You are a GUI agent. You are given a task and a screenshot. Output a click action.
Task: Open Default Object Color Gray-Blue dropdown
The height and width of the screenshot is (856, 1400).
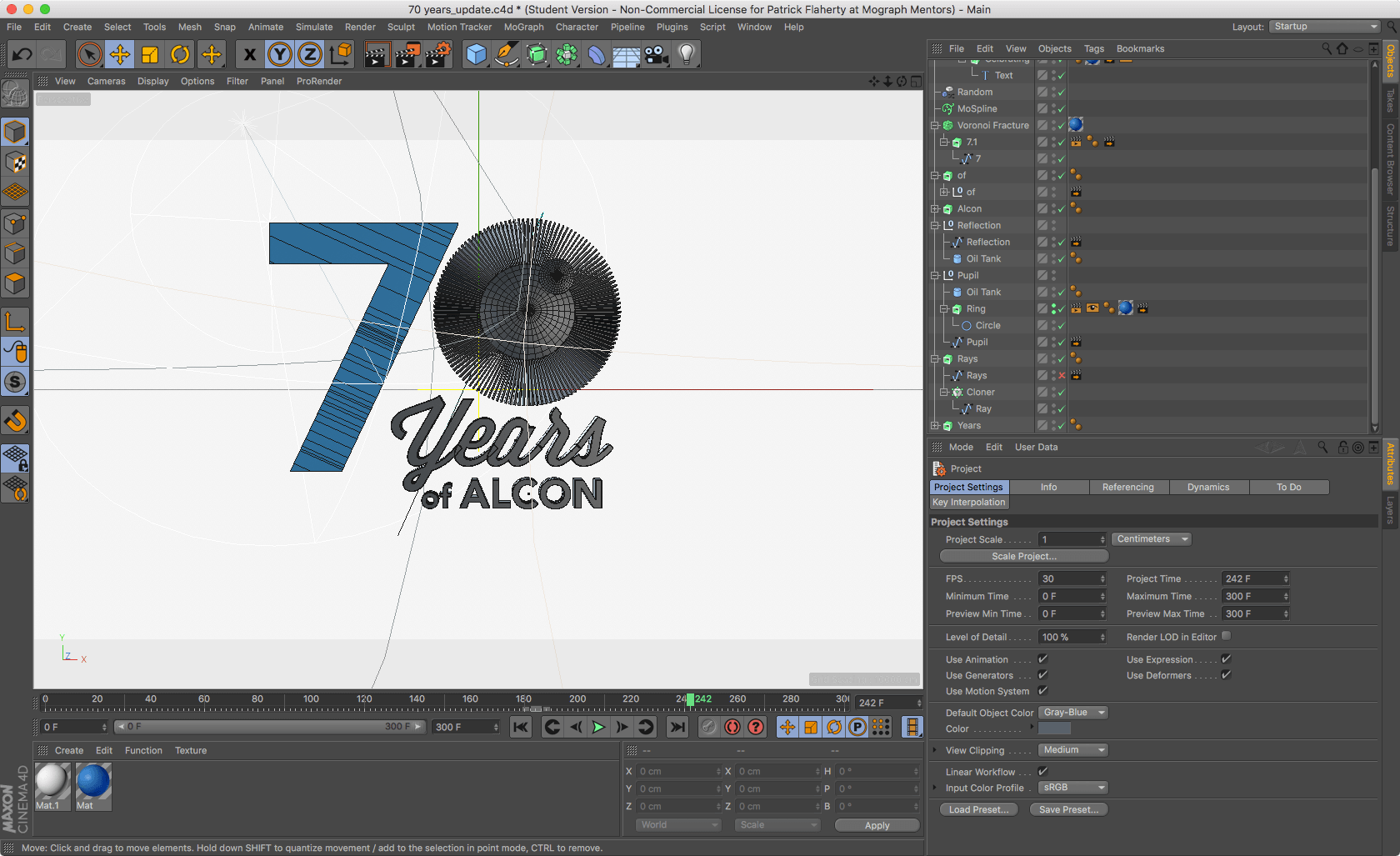tap(1073, 712)
